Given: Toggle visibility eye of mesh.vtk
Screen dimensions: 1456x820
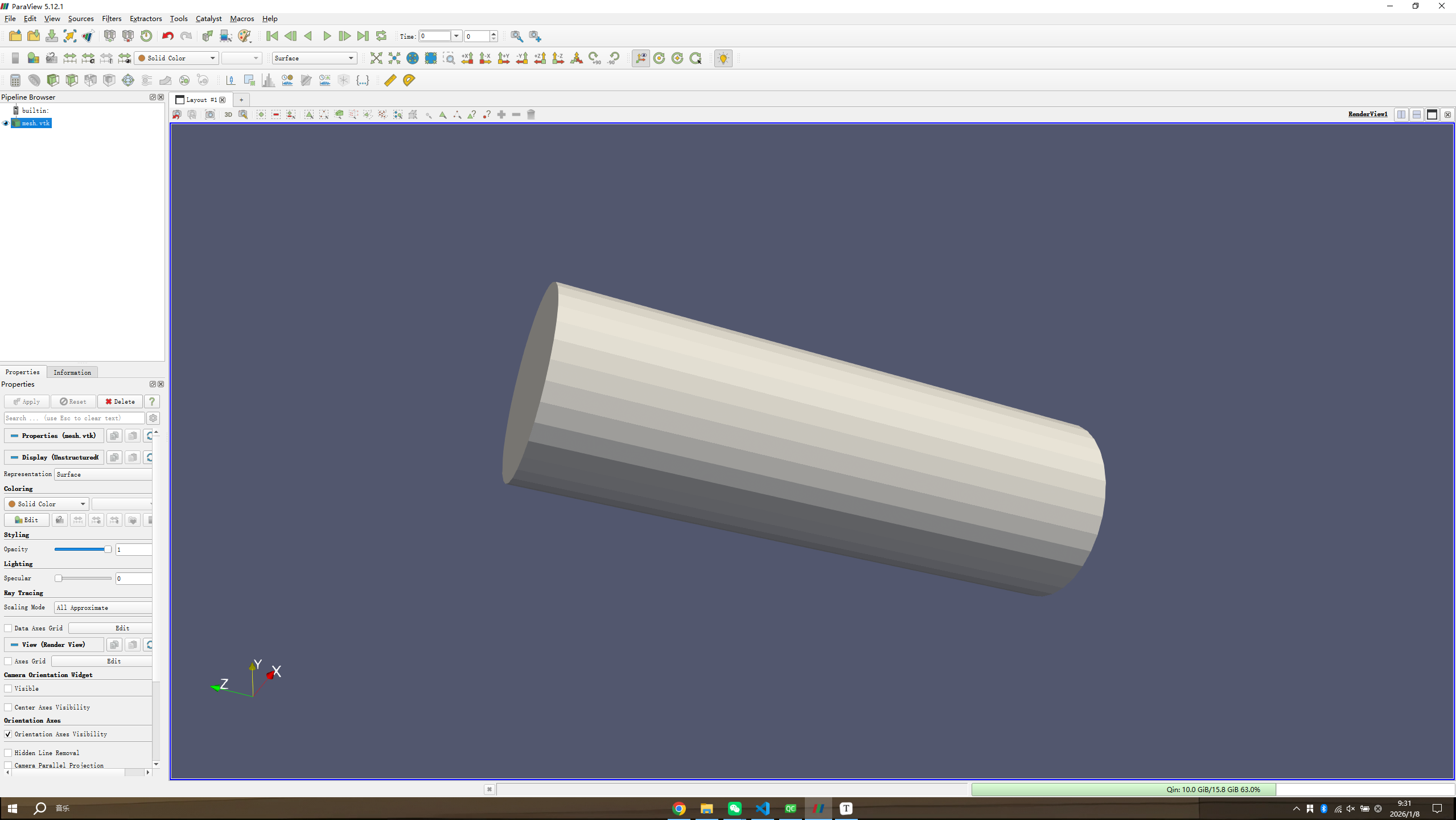Looking at the screenshot, I should coord(6,123).
